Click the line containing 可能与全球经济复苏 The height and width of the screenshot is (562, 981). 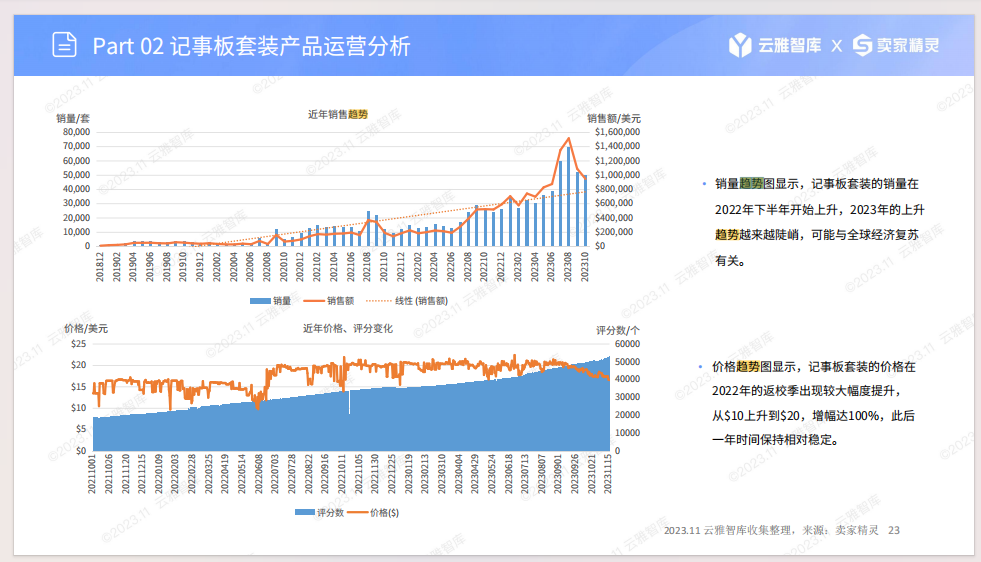[816, 235]
